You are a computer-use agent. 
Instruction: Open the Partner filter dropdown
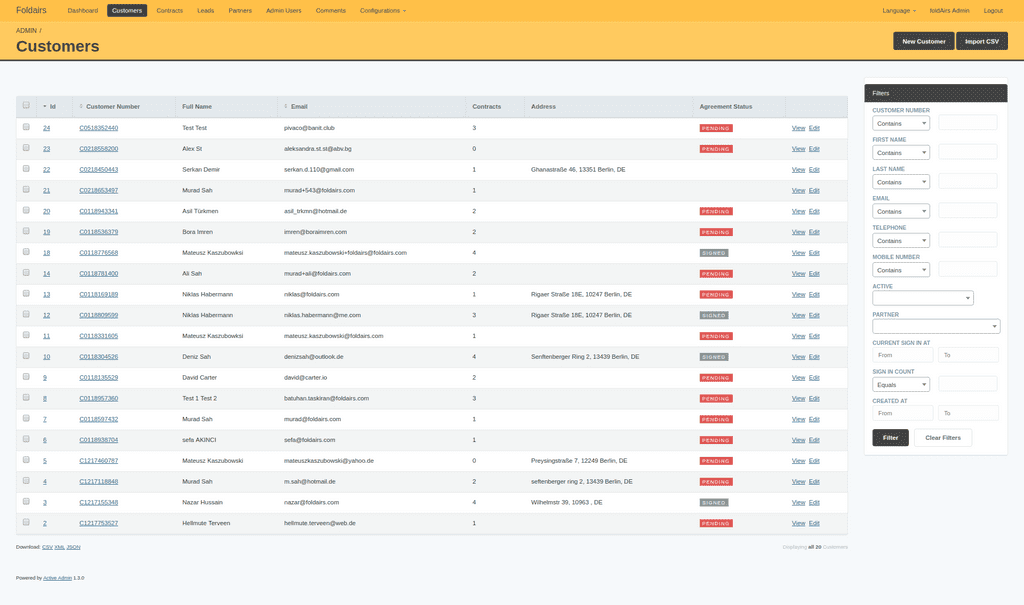click(x=935, y=326)
